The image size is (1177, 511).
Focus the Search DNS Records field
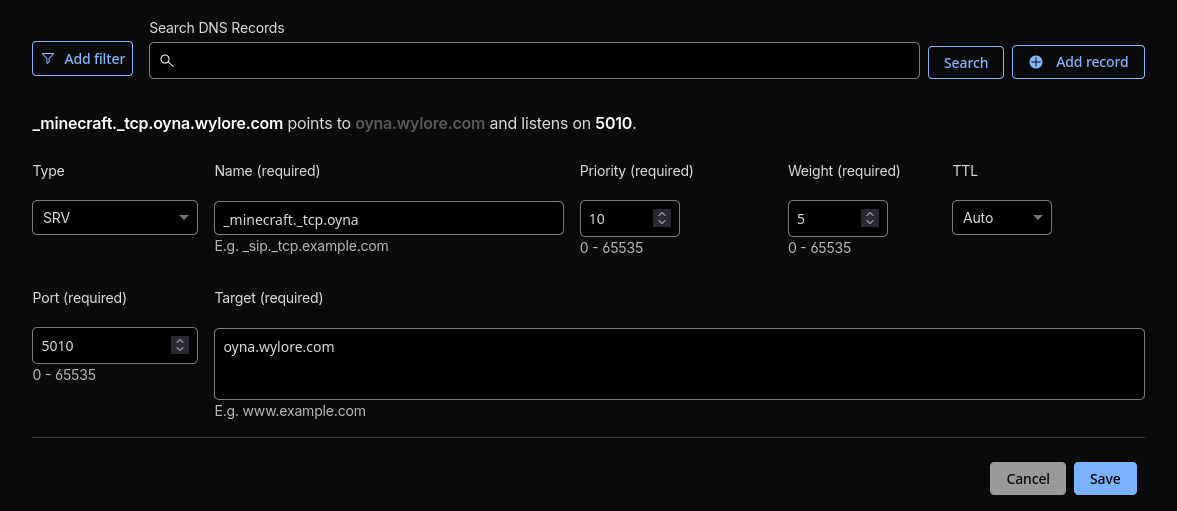(540, 61)
